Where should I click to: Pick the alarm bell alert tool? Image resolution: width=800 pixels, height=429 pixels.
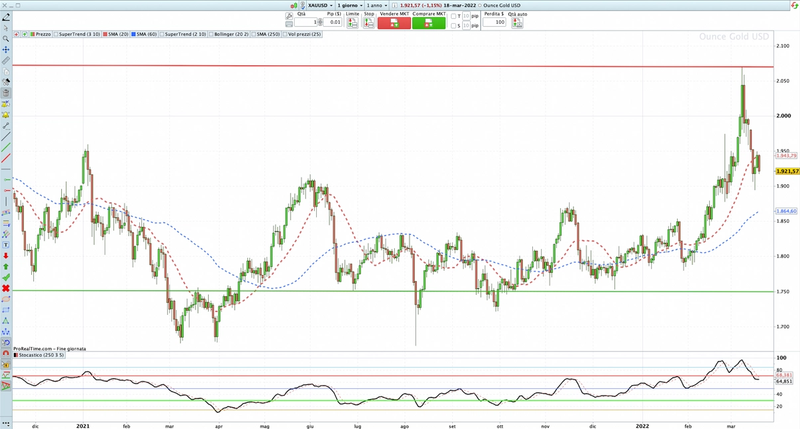tap(6, 115)
